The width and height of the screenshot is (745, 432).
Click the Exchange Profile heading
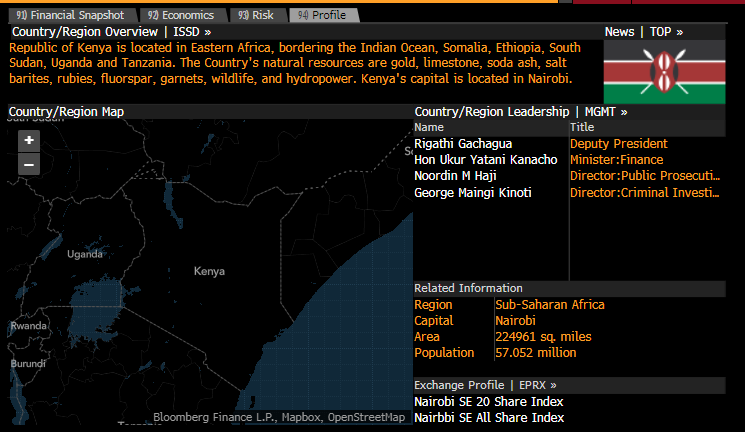tap(459, 385)
